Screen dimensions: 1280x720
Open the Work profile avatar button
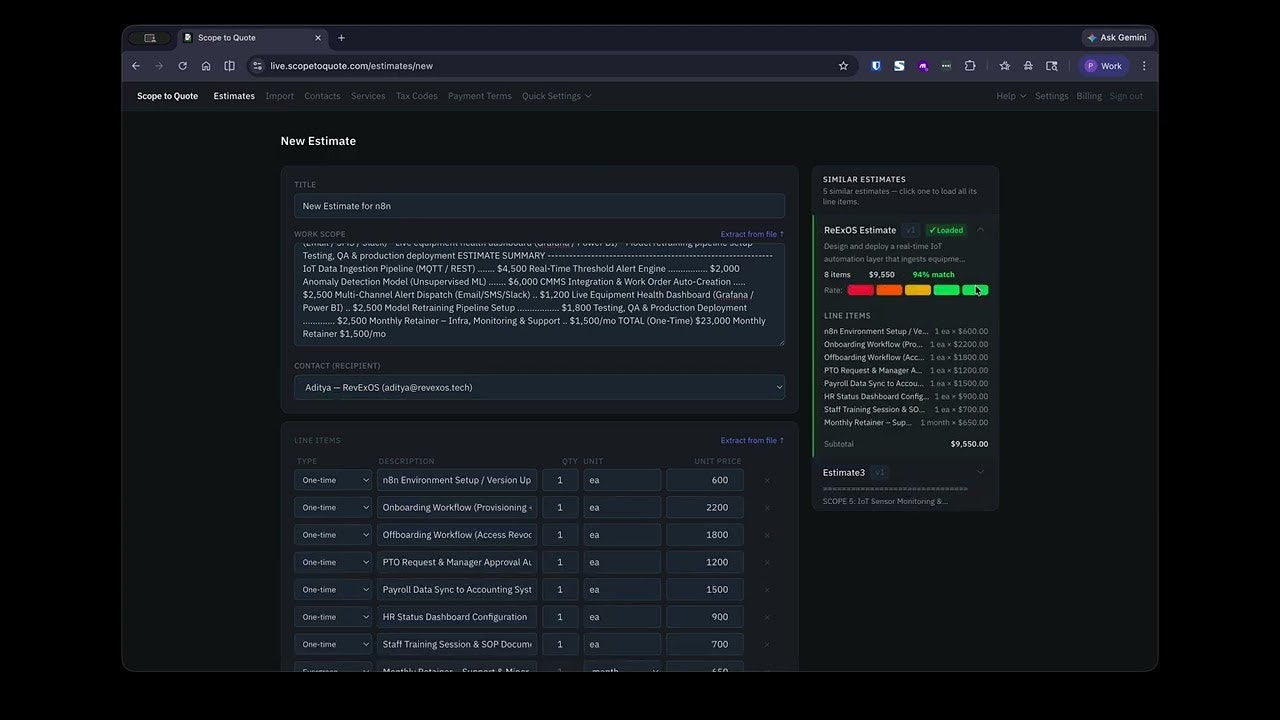click(x=1104, y=66)
